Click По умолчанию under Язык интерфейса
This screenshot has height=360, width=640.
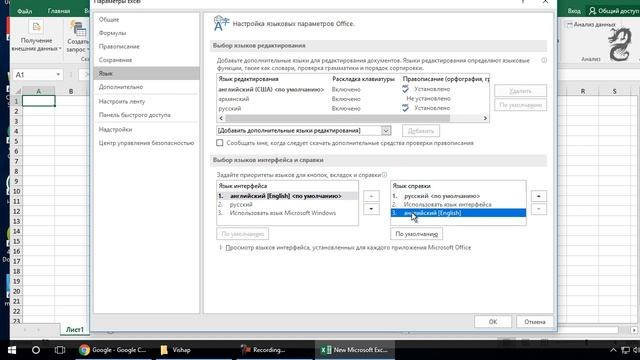242,234
